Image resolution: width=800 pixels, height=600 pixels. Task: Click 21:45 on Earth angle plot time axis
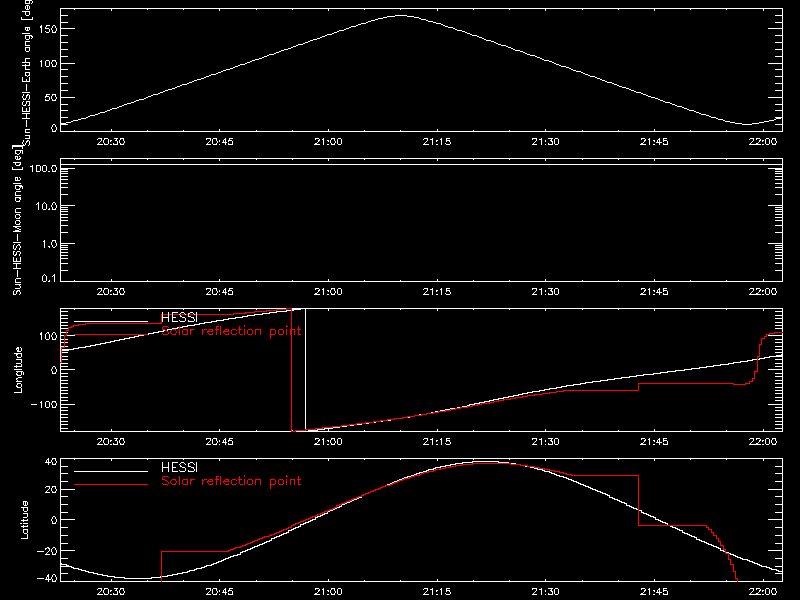pos(654,142)
